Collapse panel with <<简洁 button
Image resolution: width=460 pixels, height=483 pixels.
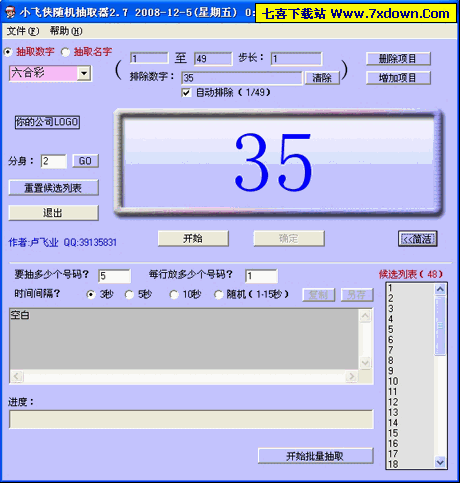click(x=417, y=239)
